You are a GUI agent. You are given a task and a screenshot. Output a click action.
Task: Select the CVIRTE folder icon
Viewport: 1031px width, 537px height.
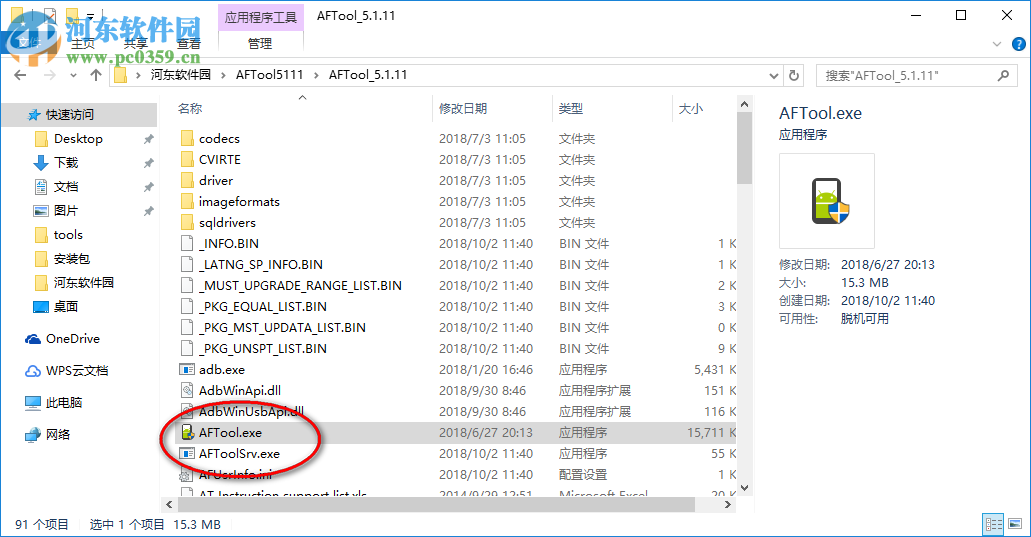click(187, 159)
